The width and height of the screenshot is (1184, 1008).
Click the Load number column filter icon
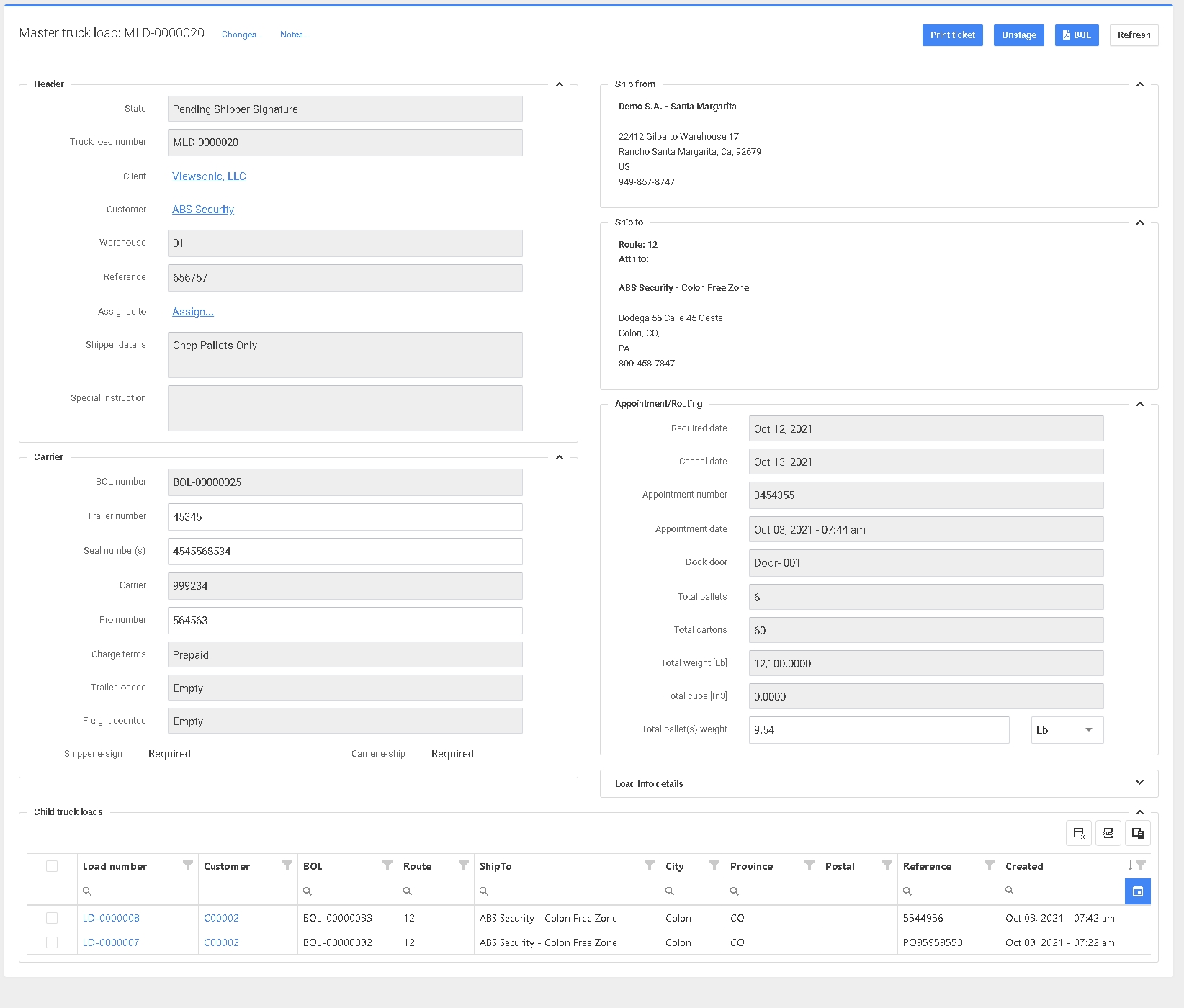click(x=188, y=865)
